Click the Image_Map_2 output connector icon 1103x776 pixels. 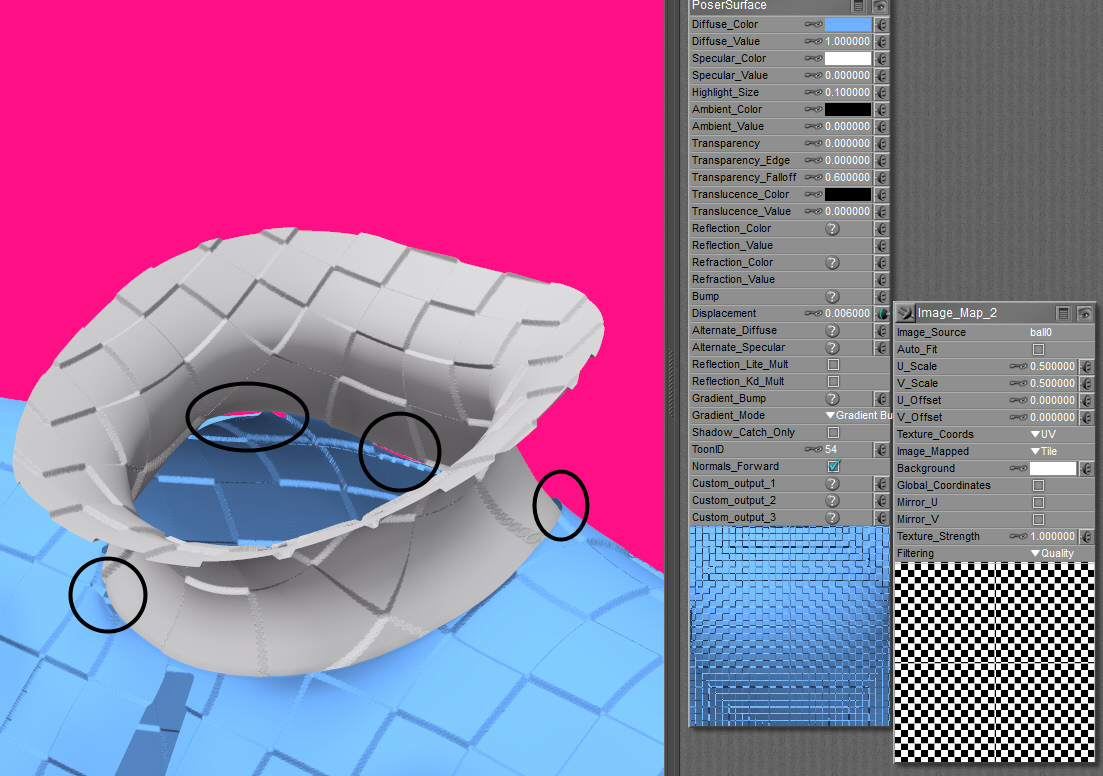pyautogui.click(x=906, y=313)
